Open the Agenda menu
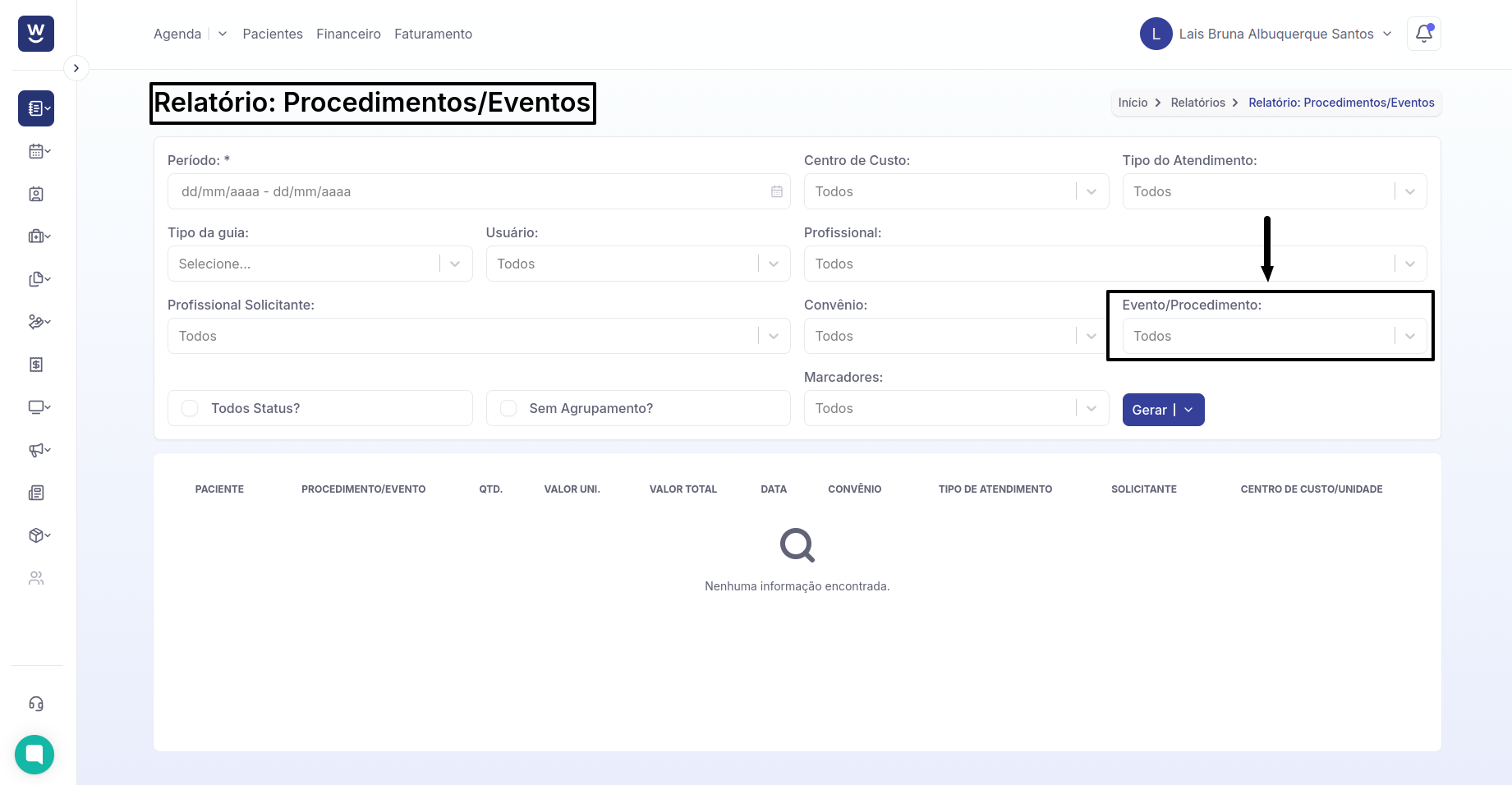The image size is (1512, 785). click(x=177, y=34)
